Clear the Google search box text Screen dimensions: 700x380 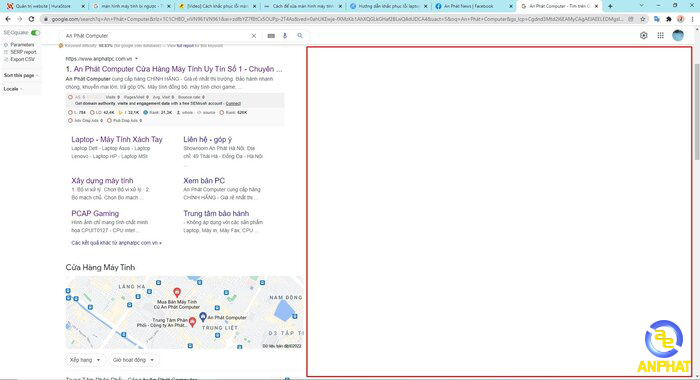pyautogui.click(x=254, y=36)
